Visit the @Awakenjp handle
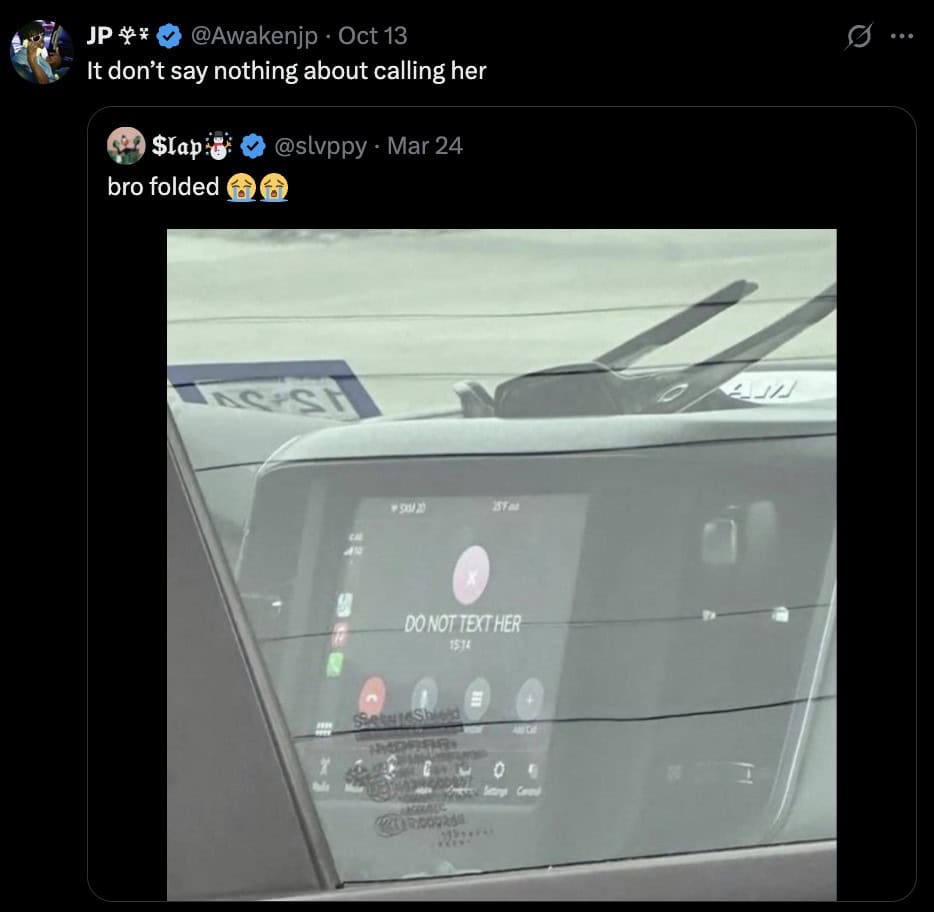Screen dimensions: 934x912 (x=253, y=36)
